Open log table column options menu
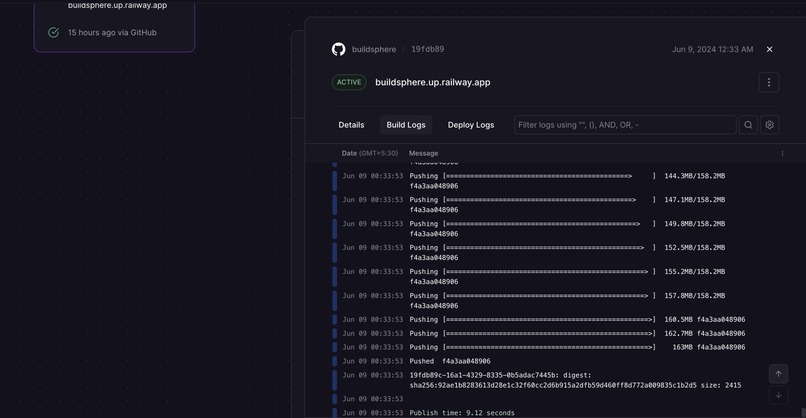The height and width of the screenshot is (418, 806). point(782,153)
